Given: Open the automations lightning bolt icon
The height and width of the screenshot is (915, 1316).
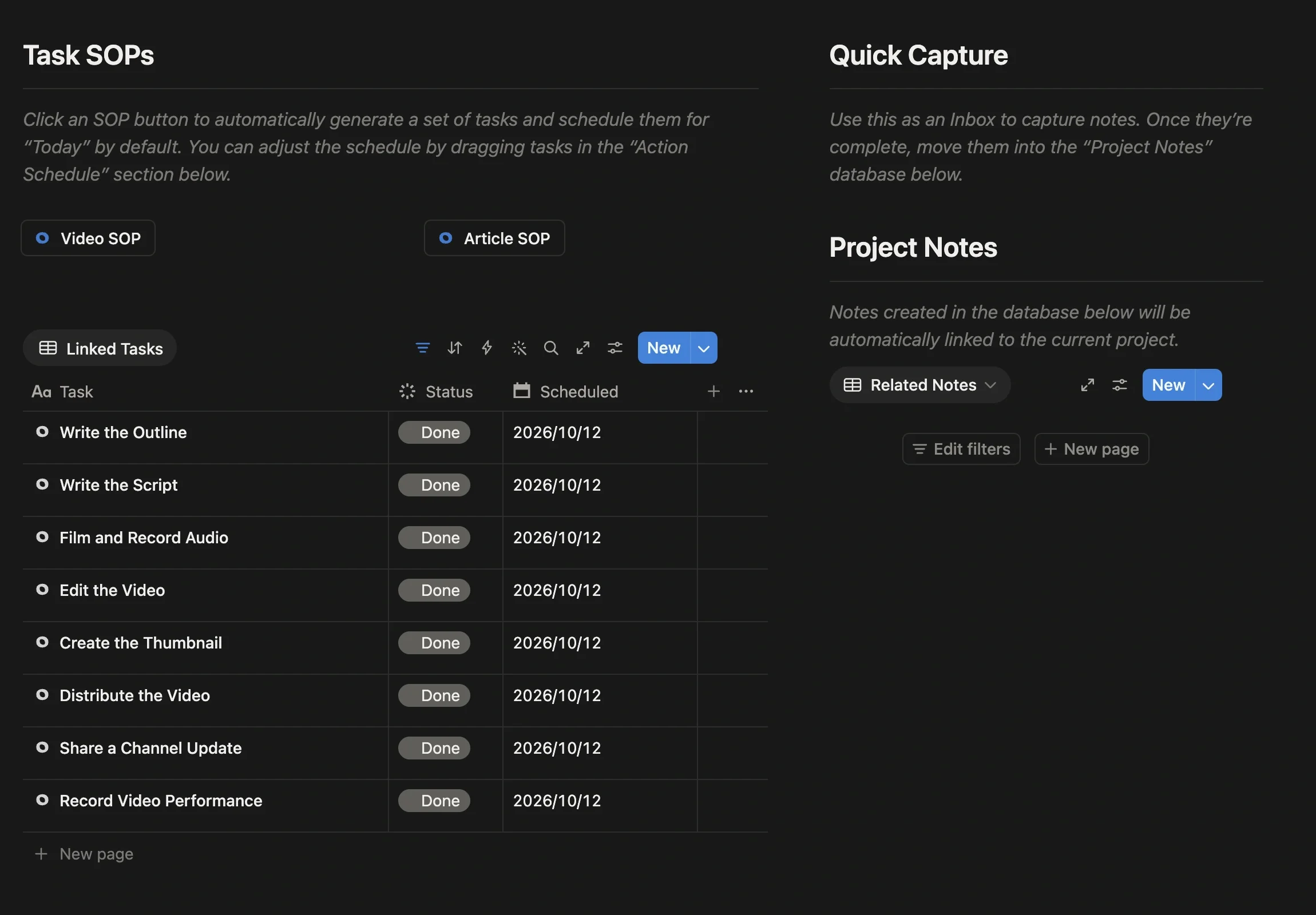Looking at the screenshot, I should click(x=486, y=348).
